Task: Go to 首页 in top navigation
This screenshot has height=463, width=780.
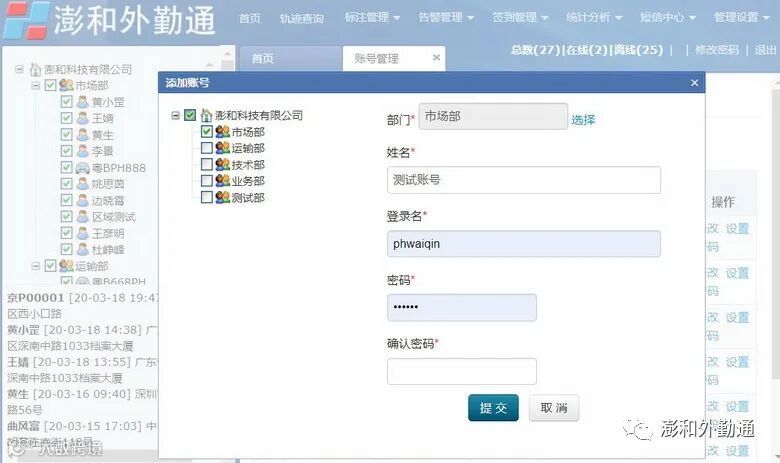Action: (x=250, y=18)
